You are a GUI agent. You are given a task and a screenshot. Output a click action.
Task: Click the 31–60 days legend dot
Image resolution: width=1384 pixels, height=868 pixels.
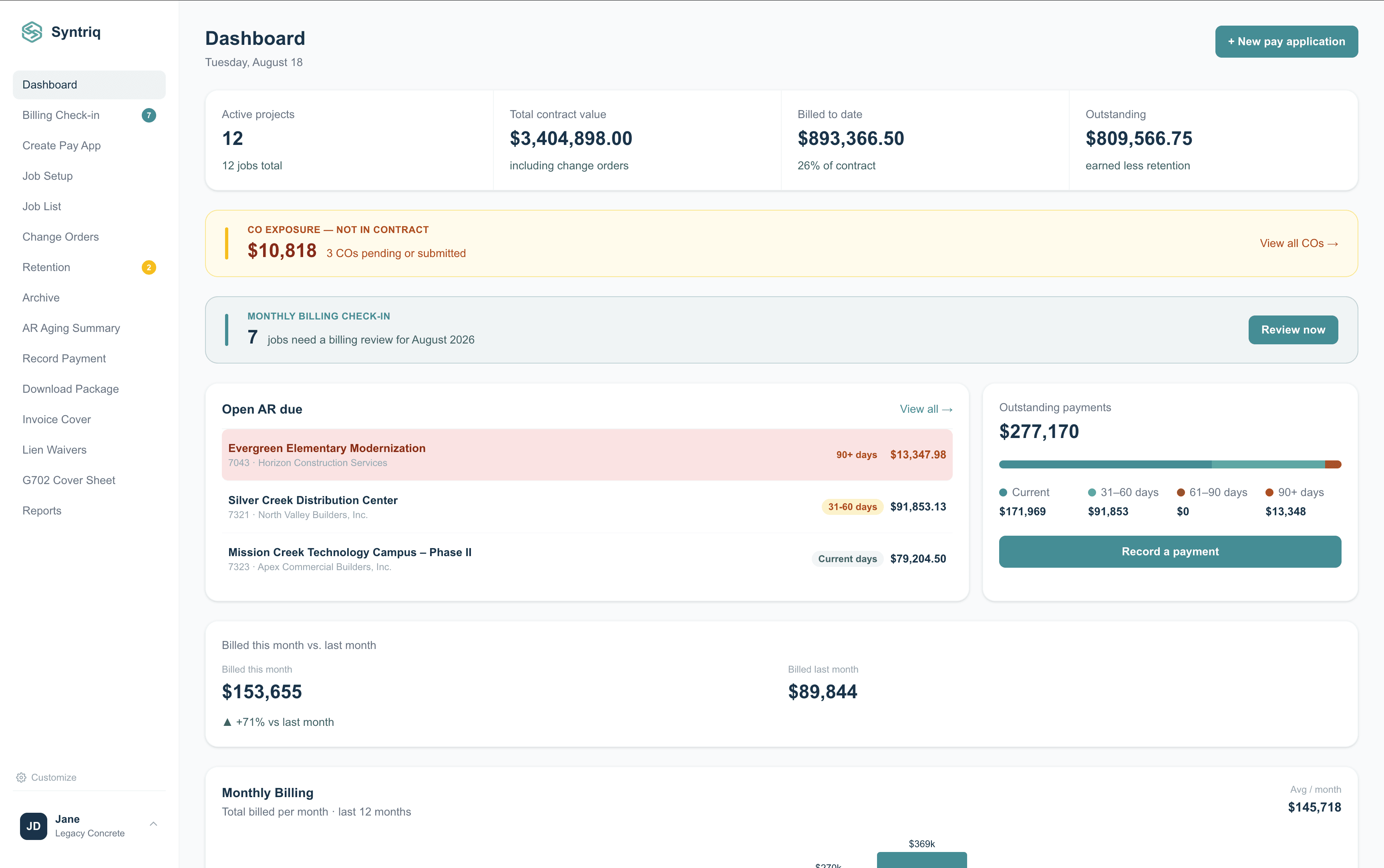pos(1092,492)
